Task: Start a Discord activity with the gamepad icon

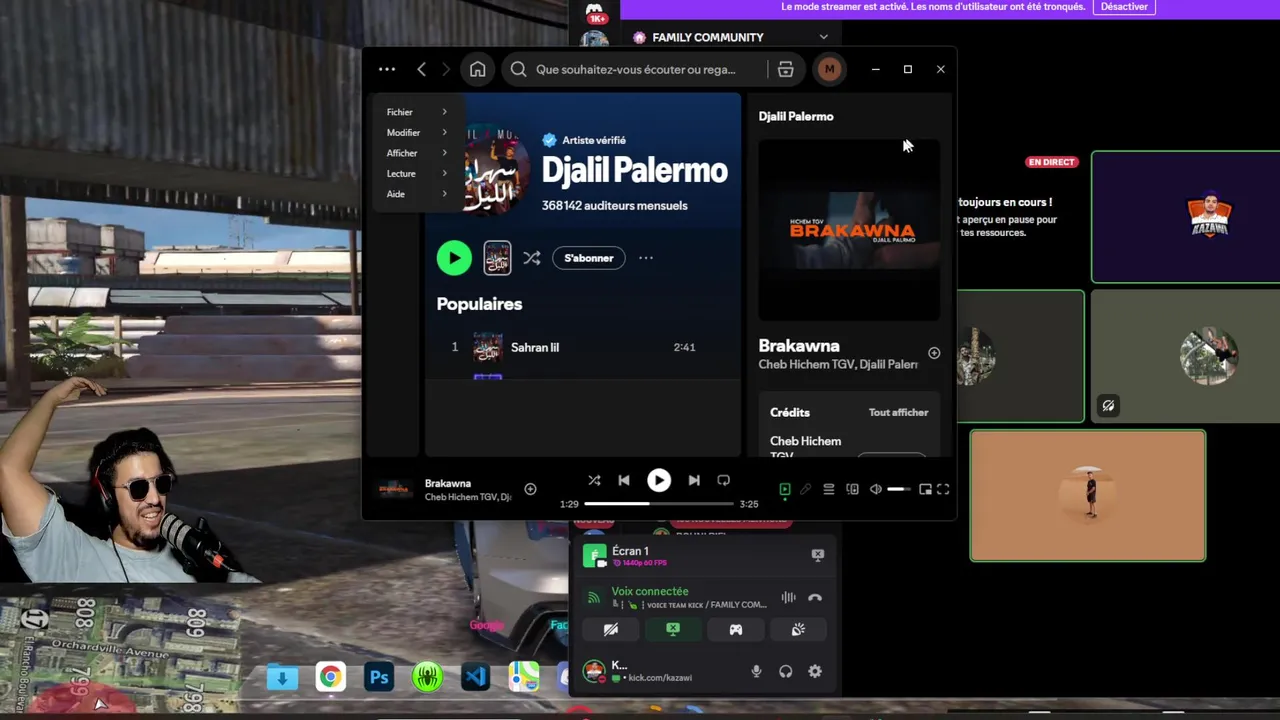Action: (x=735, y=629)
